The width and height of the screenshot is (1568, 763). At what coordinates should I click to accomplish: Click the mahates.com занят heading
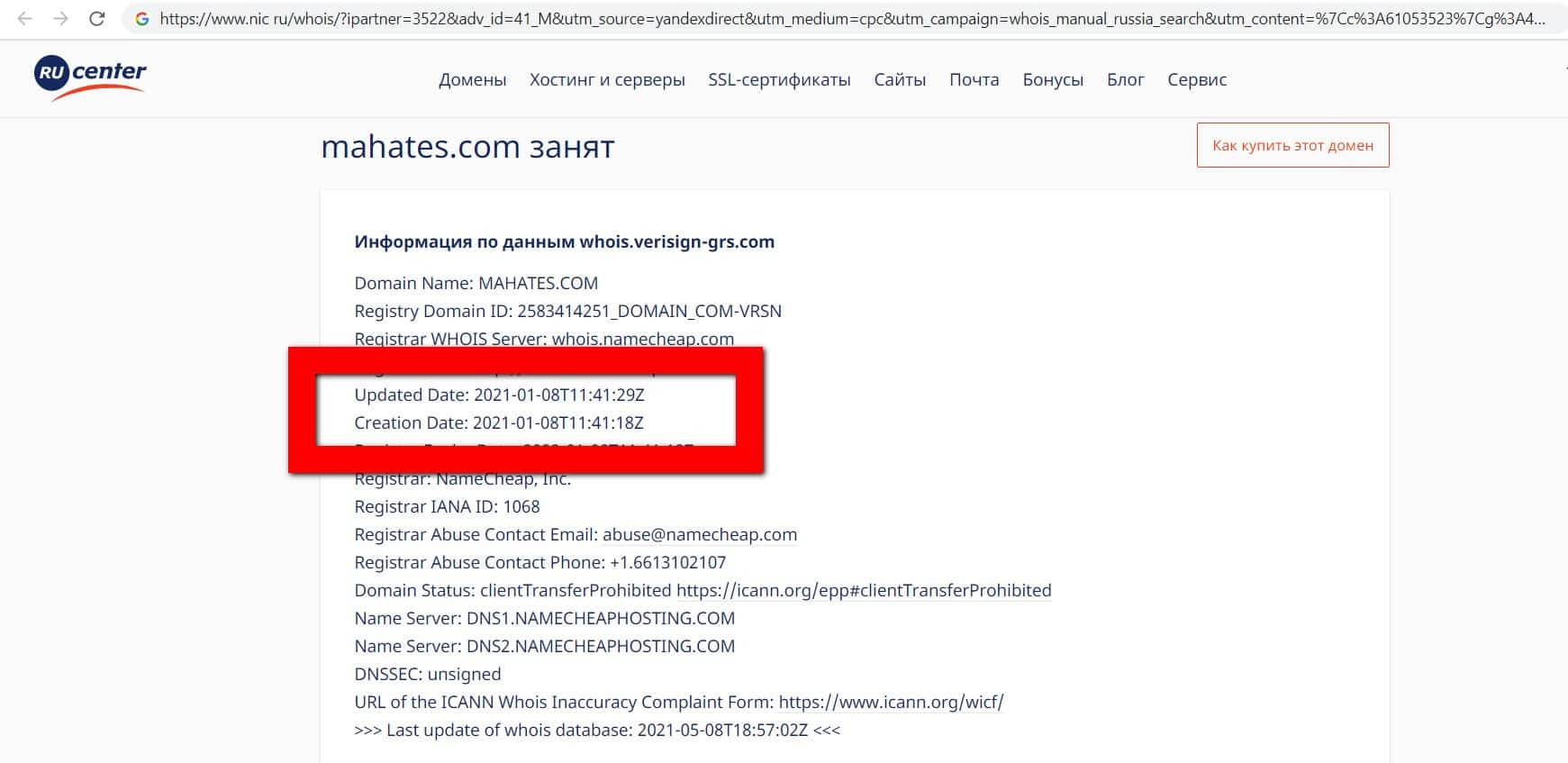click(467, 146)
